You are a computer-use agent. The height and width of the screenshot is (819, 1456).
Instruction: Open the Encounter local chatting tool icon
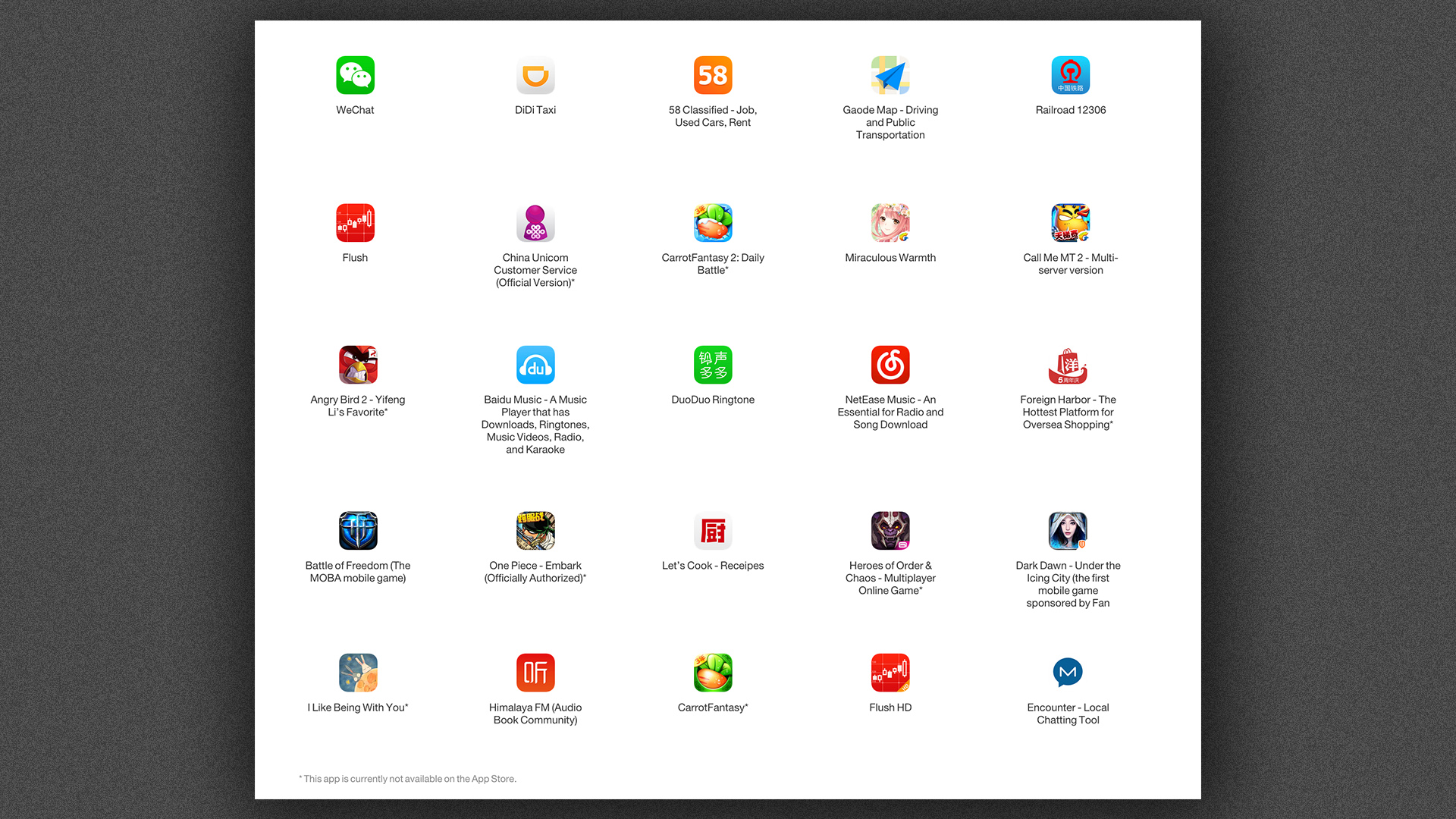(x=1068, y=673)
